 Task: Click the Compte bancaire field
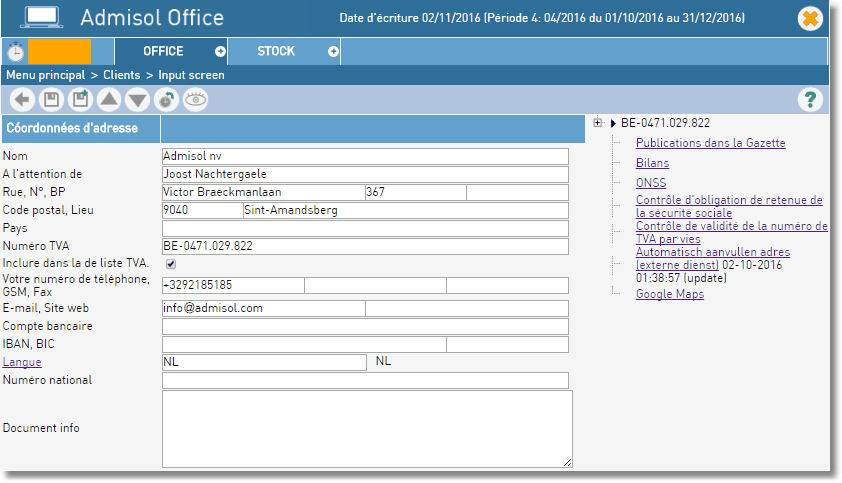coord(365,326)
